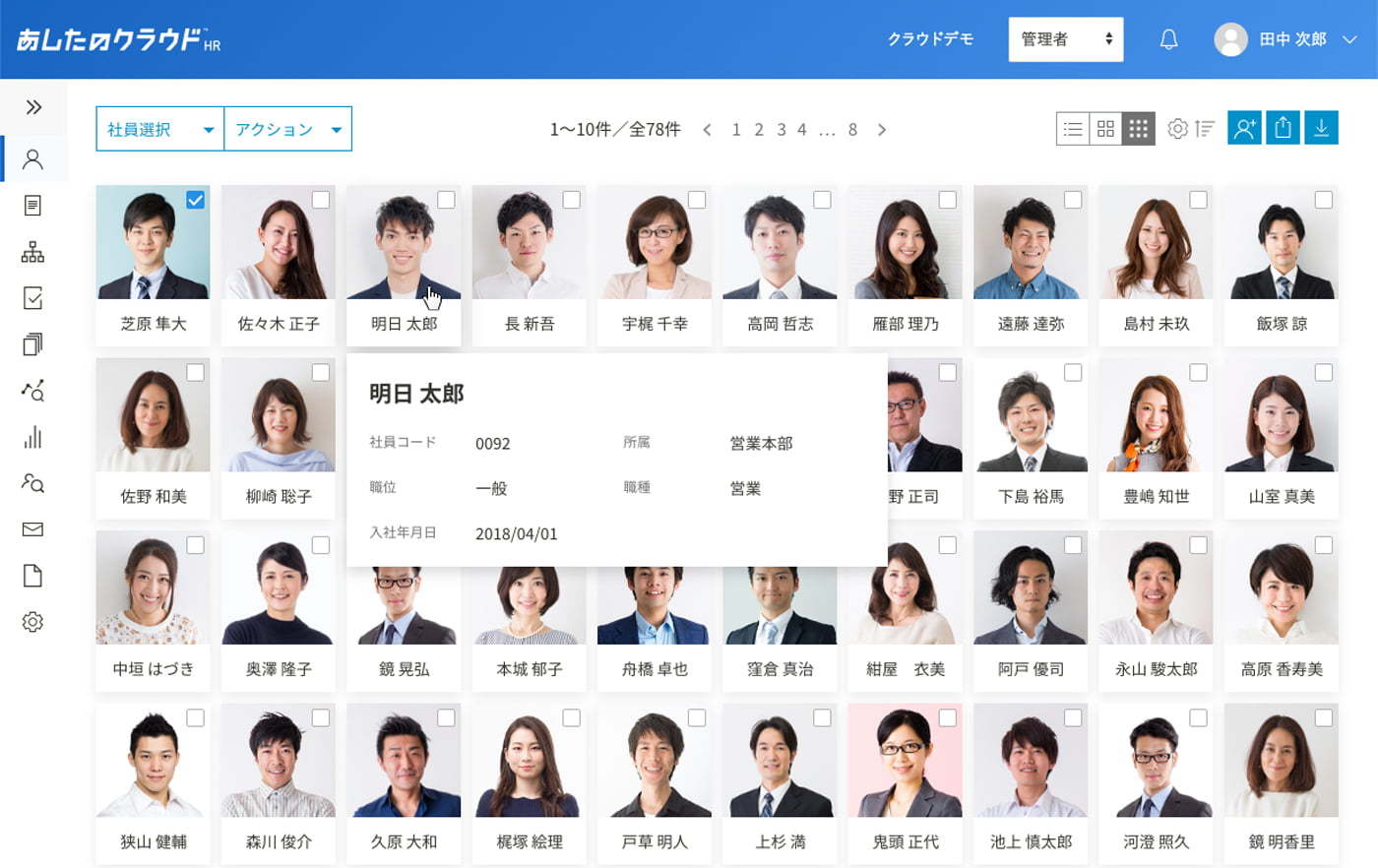This screenshot has height=868, width=1378.
Task: Click the notification bell icon
Action: (1168, 39)
